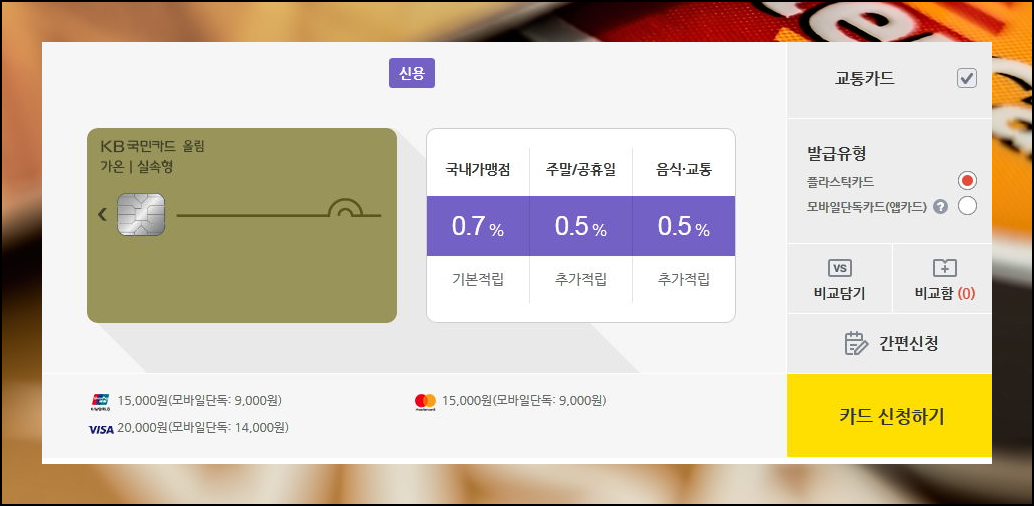The image size is (1034, 506).
Task: Click the 0.5 % rate under 주말/공휴일
Action: (581, 226)
